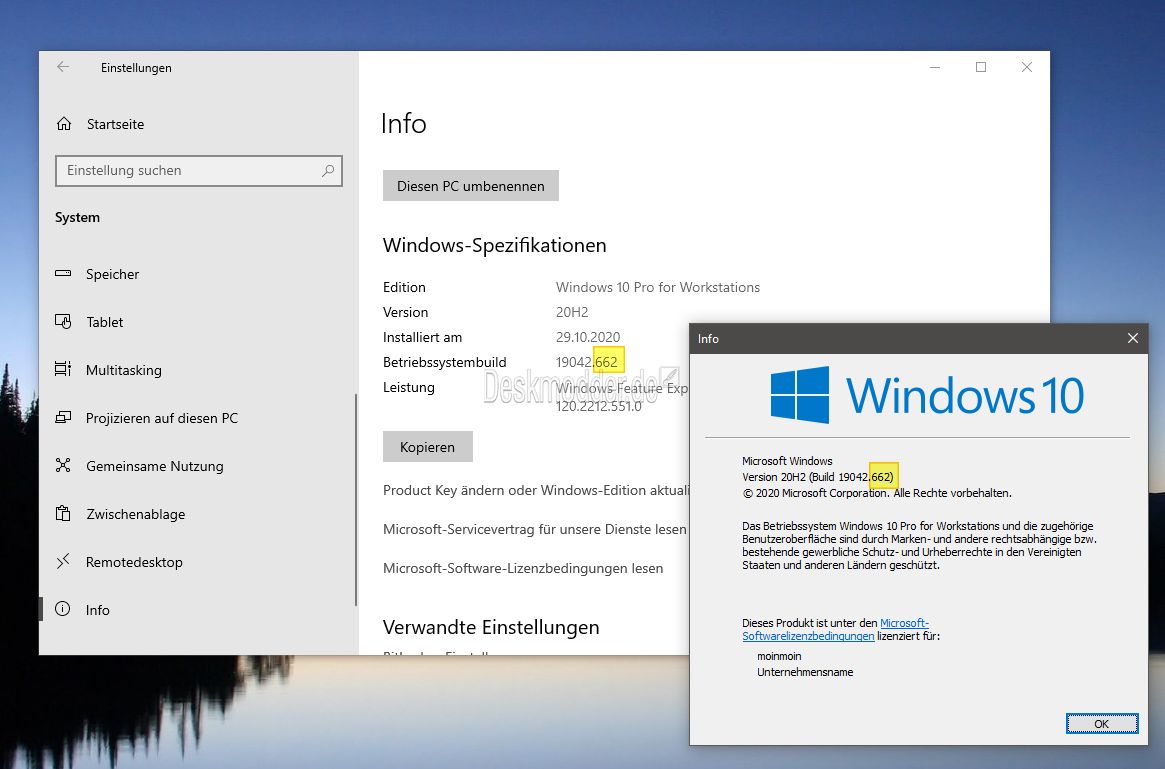This screenshot has height=769, width=1165.
Task: Click the Windows logo in Info dialog
Action: pos(799,395)
